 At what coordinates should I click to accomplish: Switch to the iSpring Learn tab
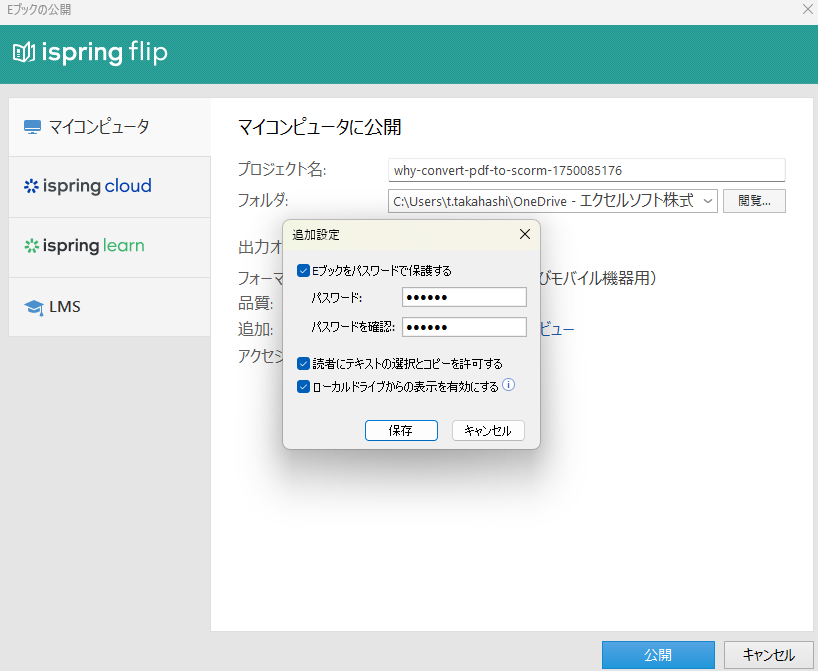[110, 246]
